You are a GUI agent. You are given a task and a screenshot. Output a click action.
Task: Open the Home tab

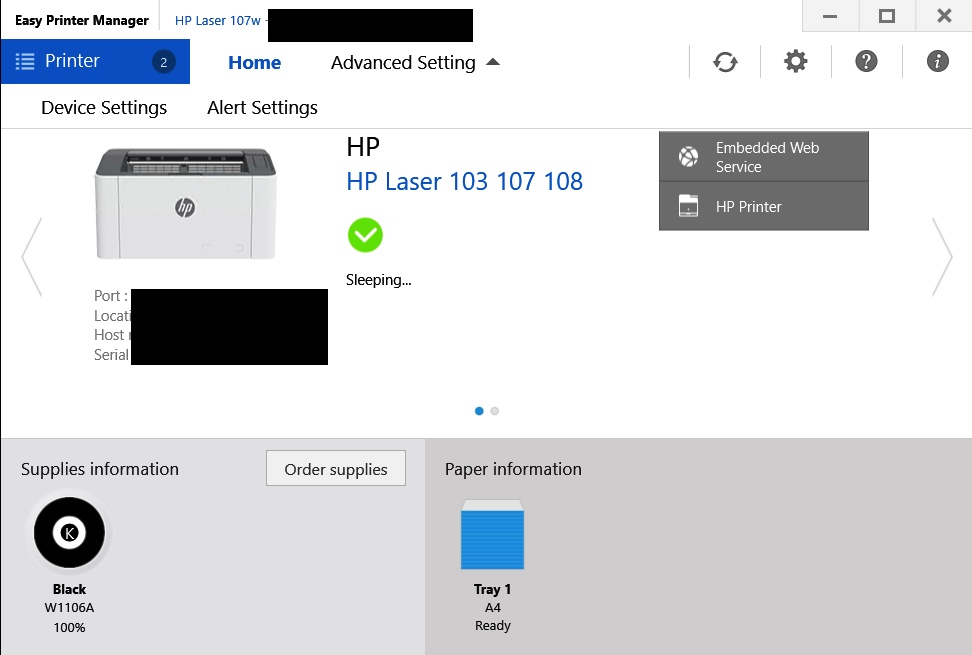[254, 63]
